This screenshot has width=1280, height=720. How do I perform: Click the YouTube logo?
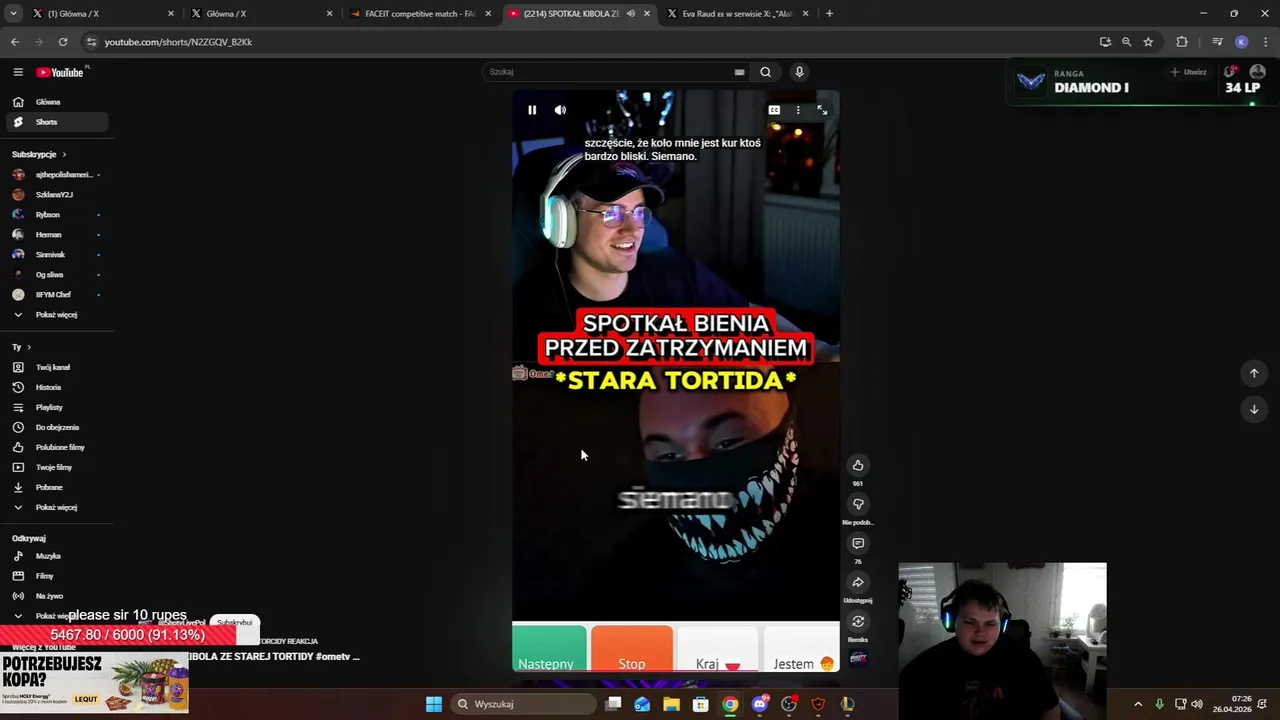tap(60, 72)
